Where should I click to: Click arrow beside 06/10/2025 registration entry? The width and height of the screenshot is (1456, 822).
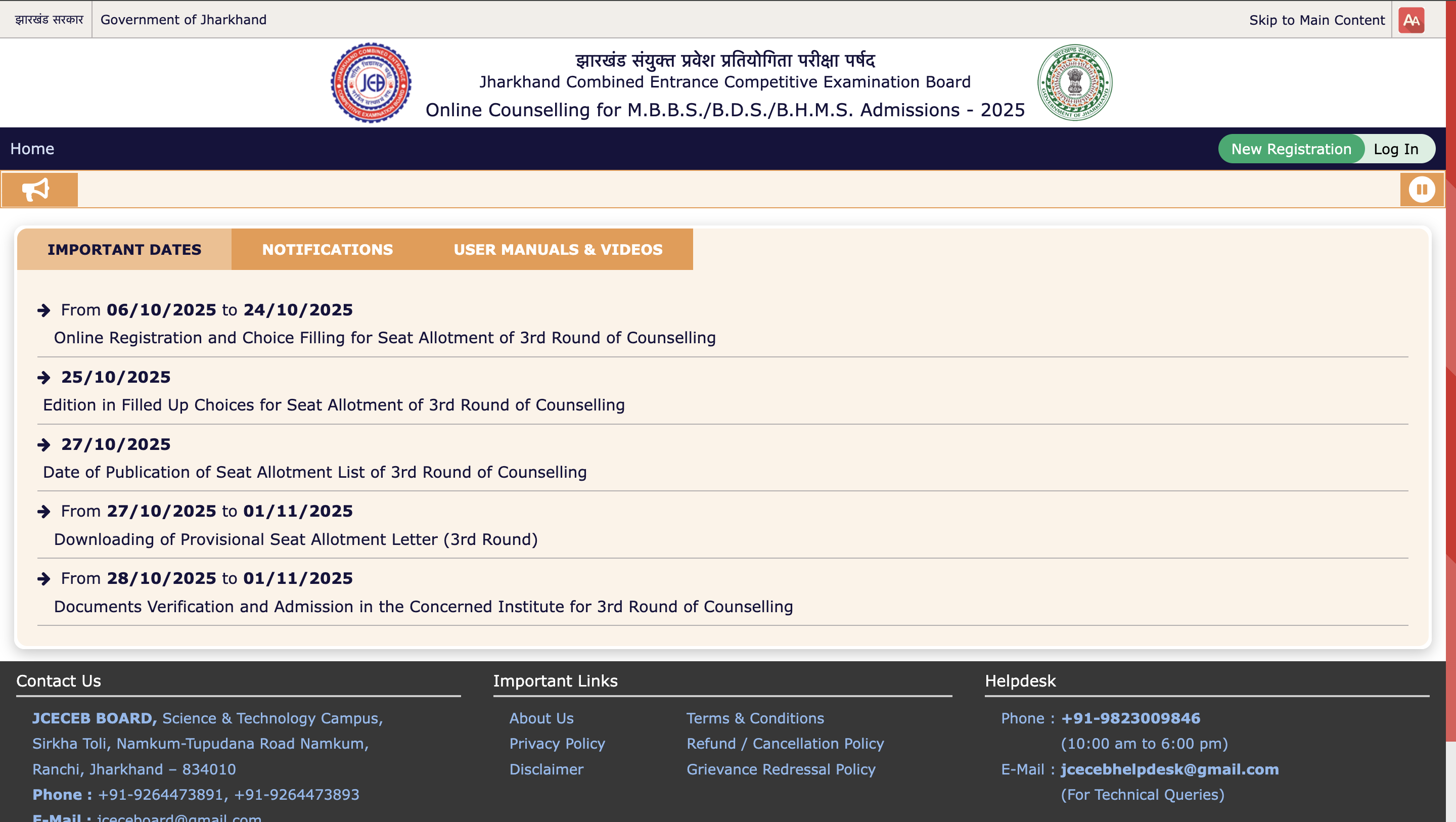[43, 310]
